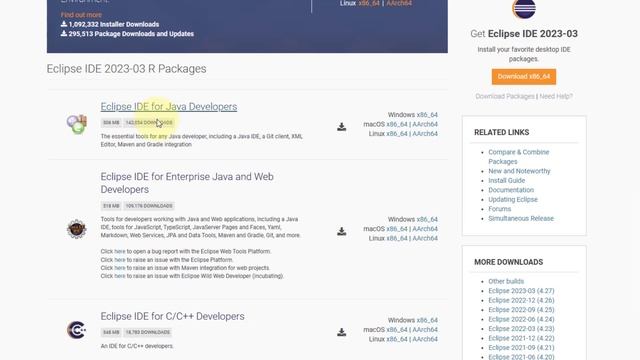
Task: Click downloads count badge on Enterprise Java package
Action: (149, 206)
